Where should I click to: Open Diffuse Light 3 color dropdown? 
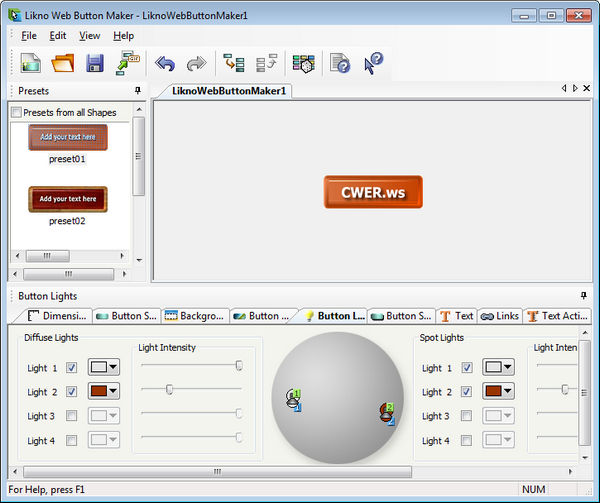click(x=104, y=416)
